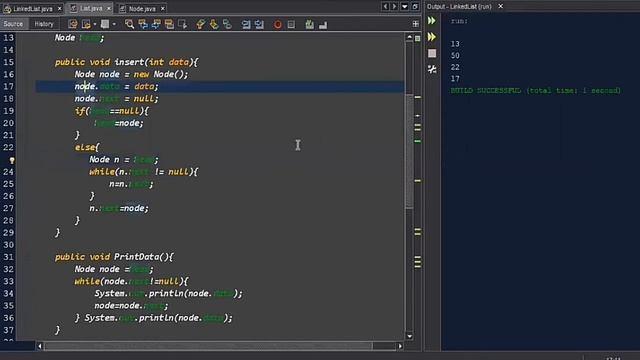Viewport: 640px width, 360px height.
Task: Click the Shift Line Right icon
Action: pyautogui.click(x=259, y=24)
